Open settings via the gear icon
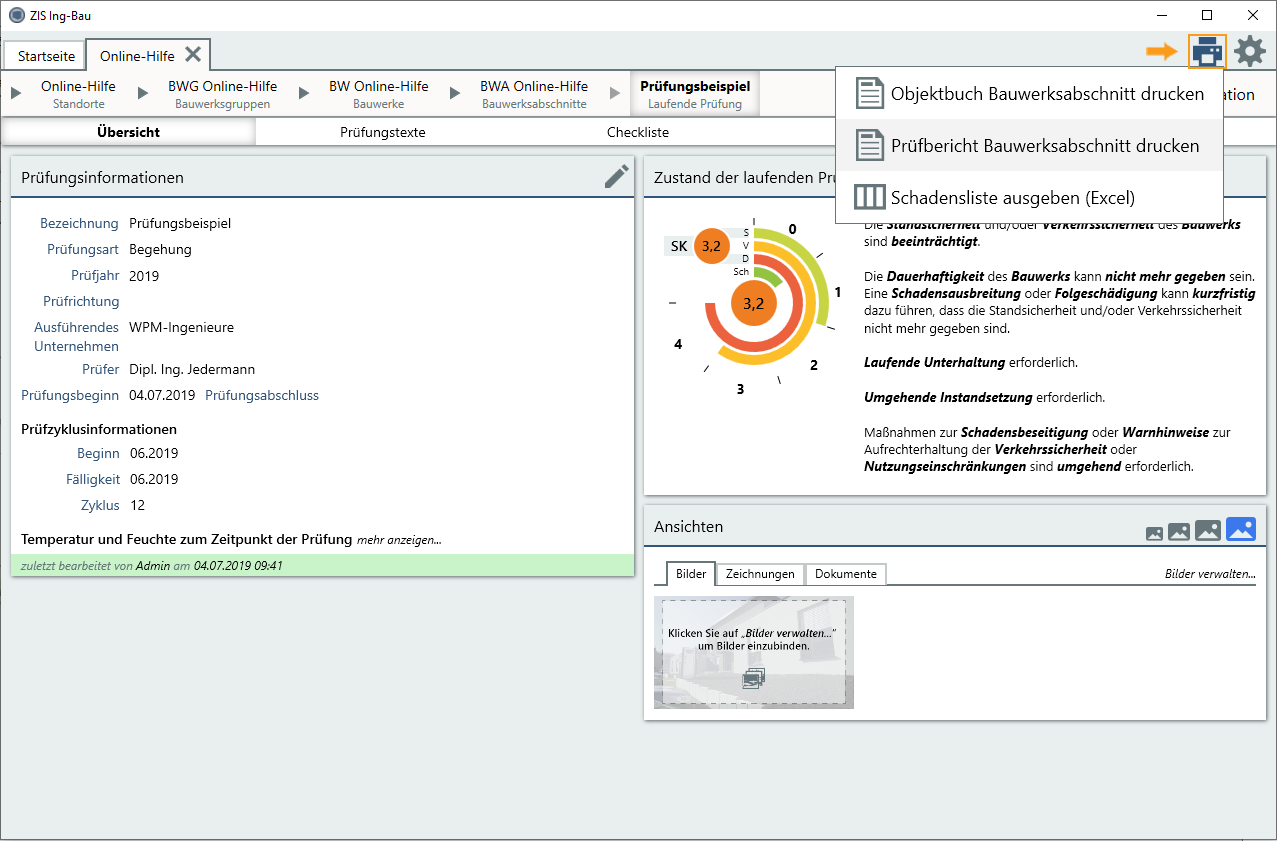 click(1249, 51)
